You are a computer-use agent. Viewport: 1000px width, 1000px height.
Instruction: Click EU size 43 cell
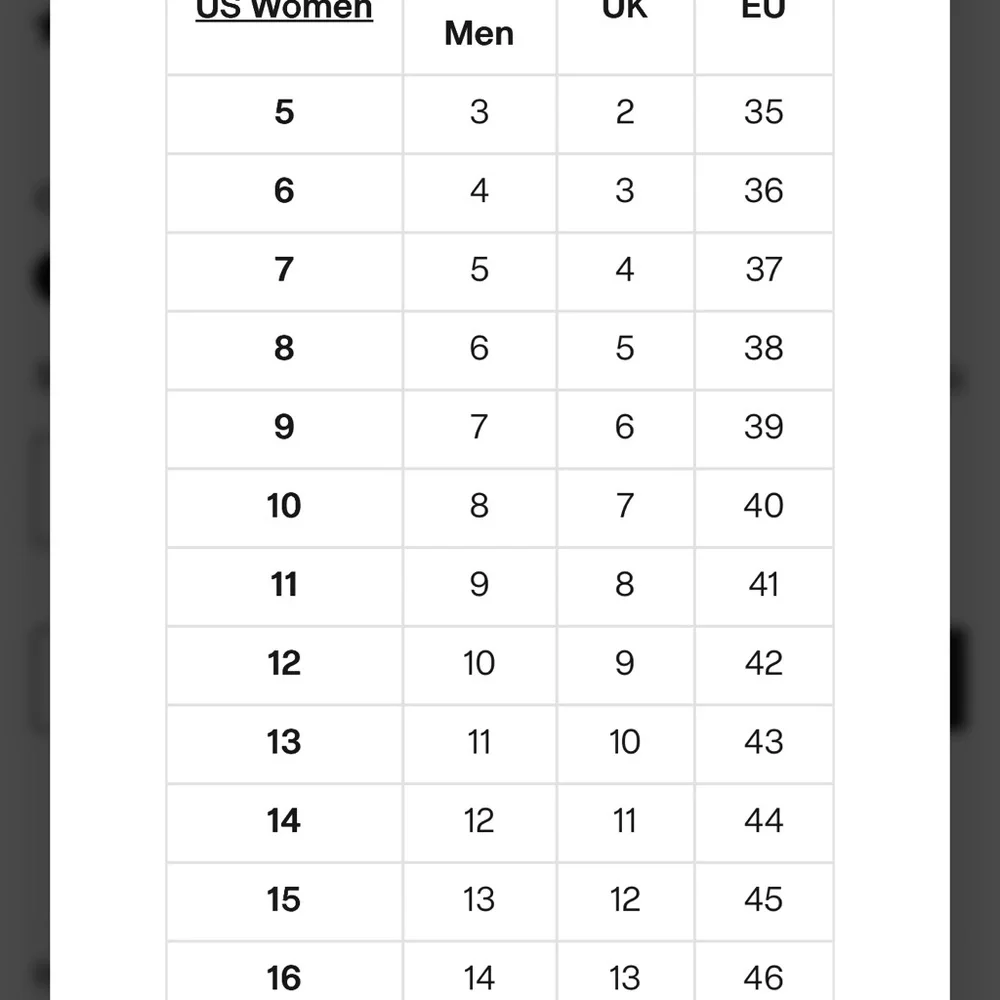click(763, 742)
